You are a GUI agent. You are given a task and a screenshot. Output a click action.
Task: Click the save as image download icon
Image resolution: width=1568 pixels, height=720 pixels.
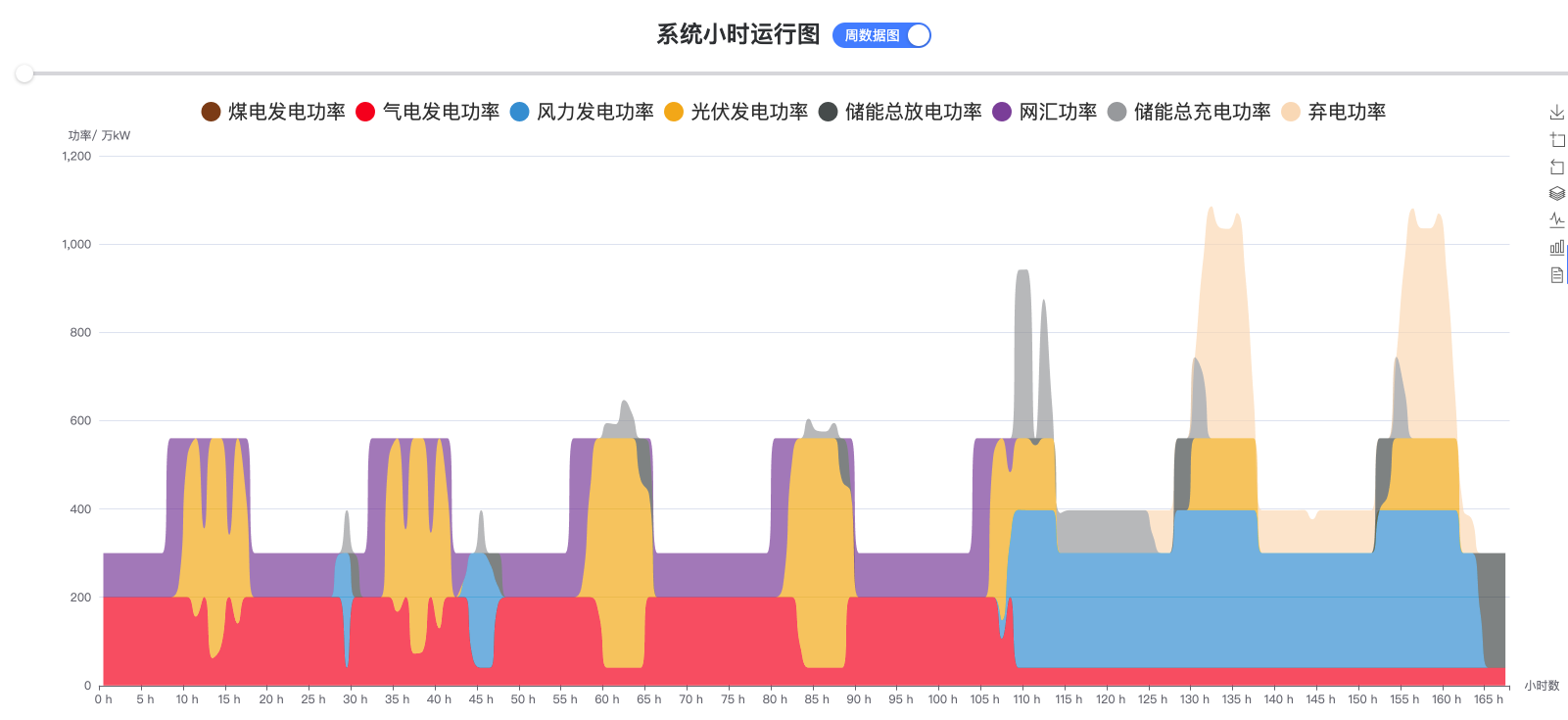coord(1556,113)
